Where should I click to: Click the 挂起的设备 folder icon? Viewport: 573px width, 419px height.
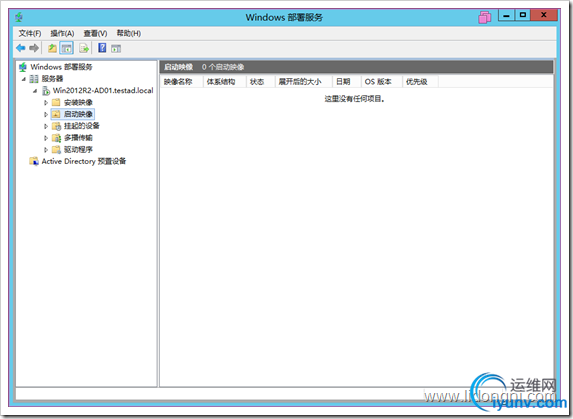click(x=56, y=126)
